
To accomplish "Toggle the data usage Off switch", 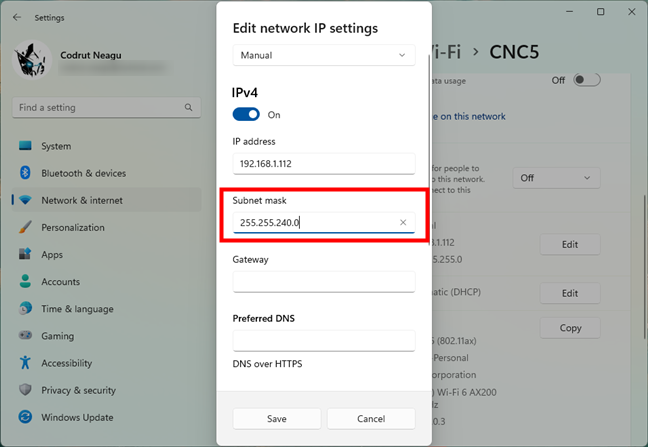I will (x=587, y=80).
